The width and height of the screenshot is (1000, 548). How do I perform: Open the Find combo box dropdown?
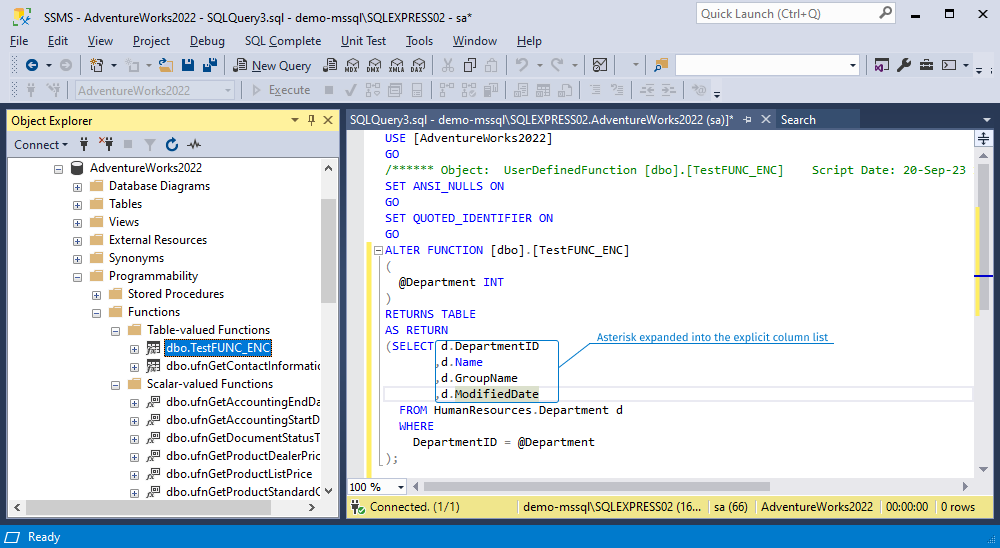pos(853,65)
